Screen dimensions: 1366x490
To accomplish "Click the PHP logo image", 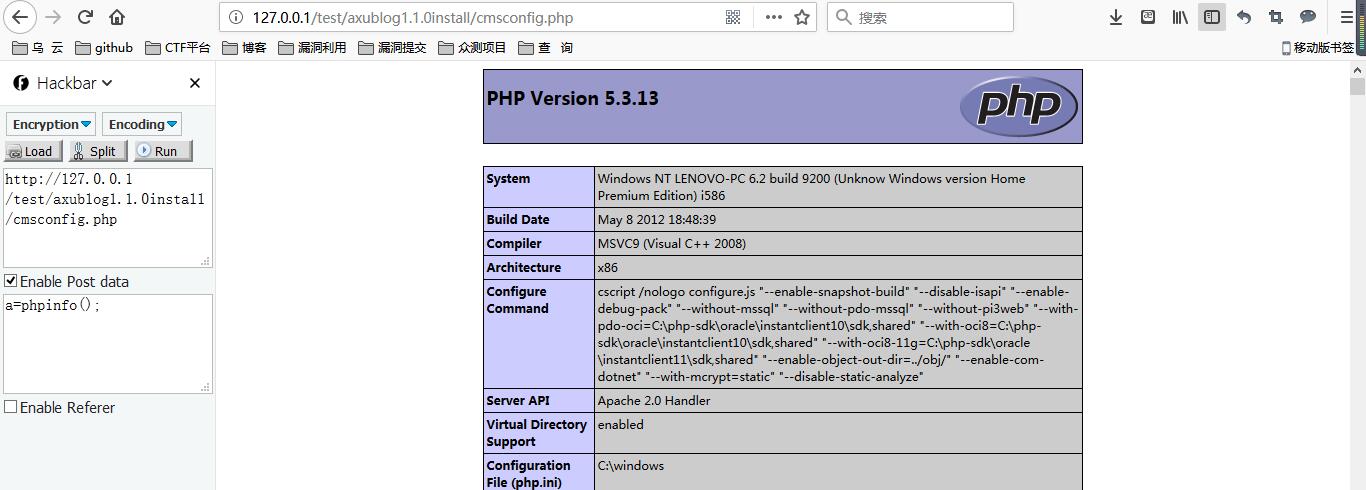I will click(x=1018, y=105).
